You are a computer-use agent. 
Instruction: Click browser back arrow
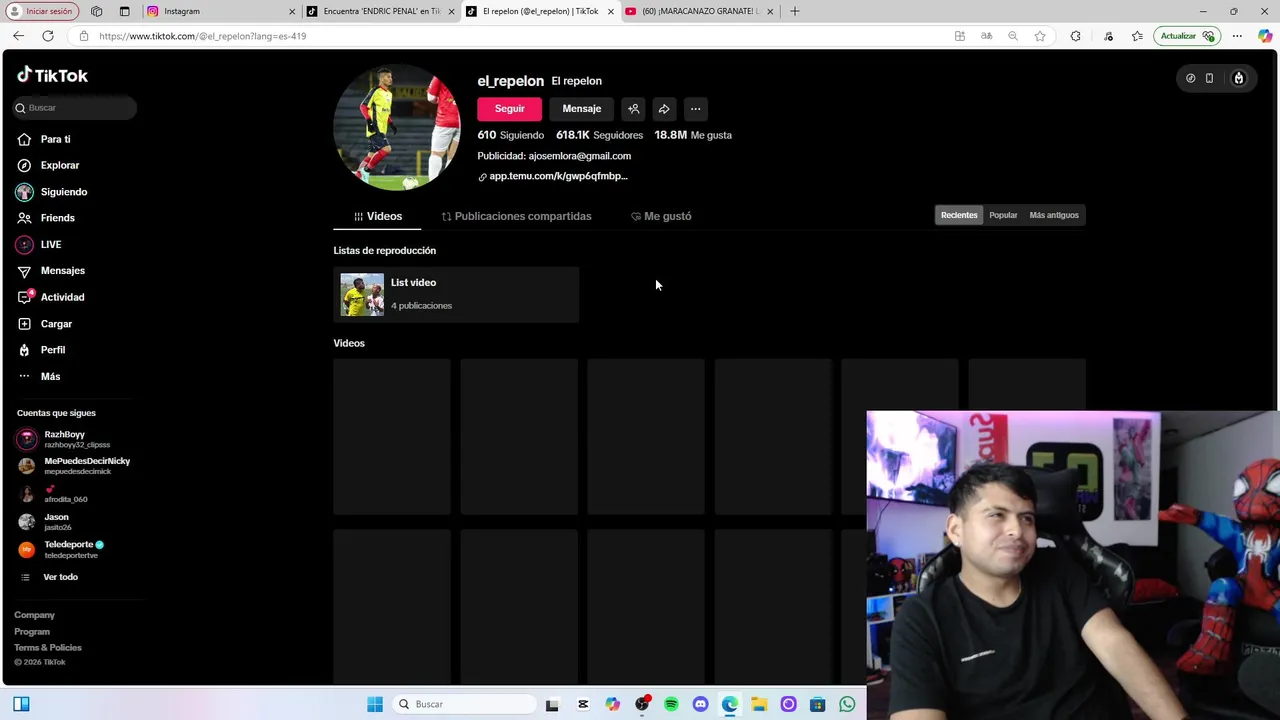(x=18, y=36)
